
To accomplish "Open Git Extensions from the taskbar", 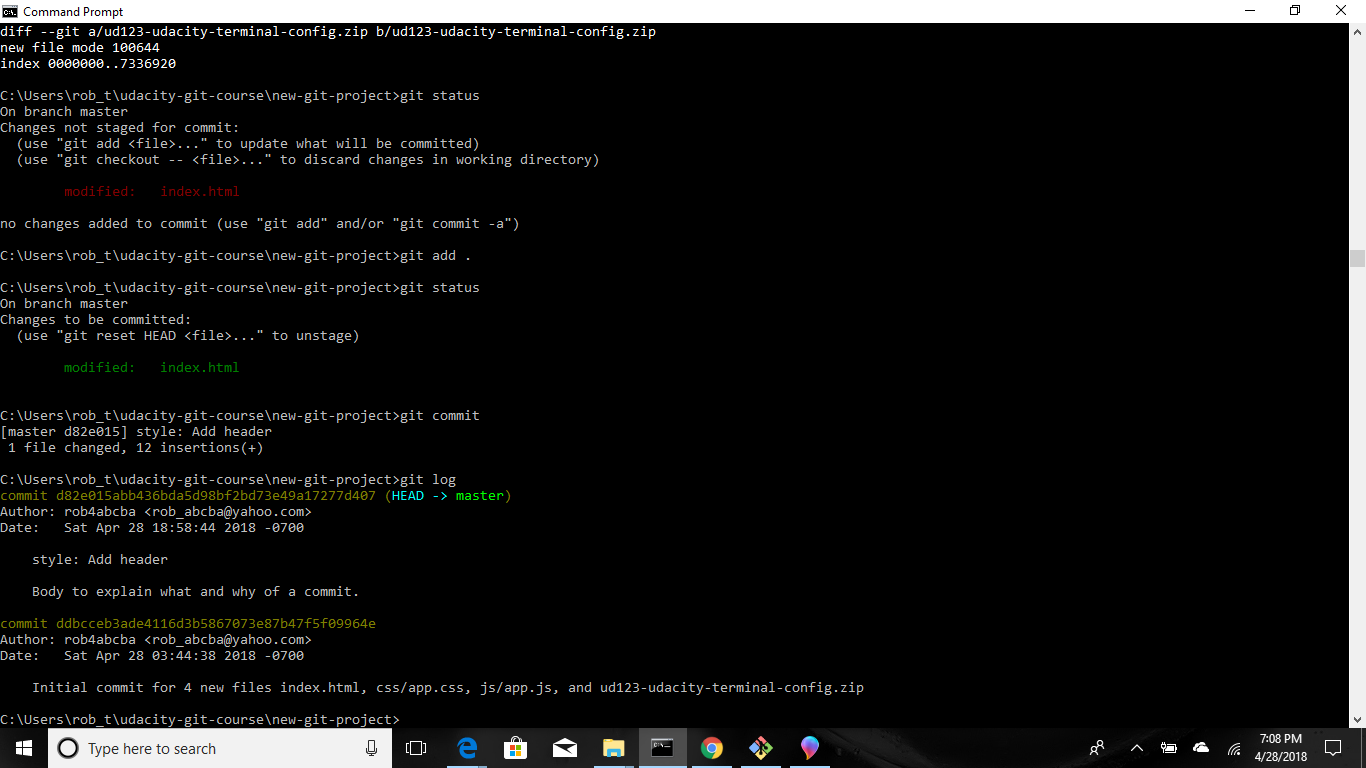I will [760, 747].
